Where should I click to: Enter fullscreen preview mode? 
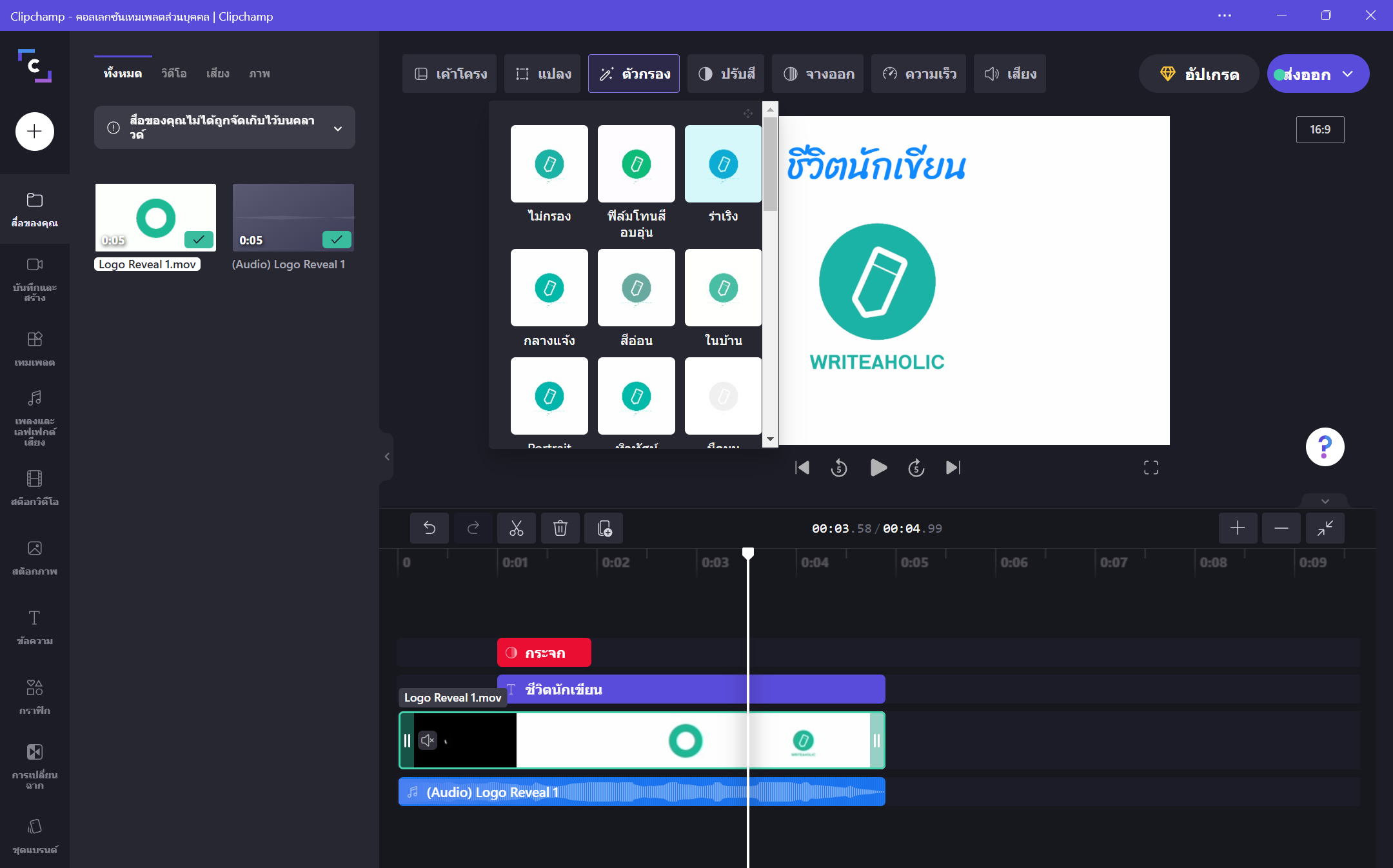tap(1151, 468)
